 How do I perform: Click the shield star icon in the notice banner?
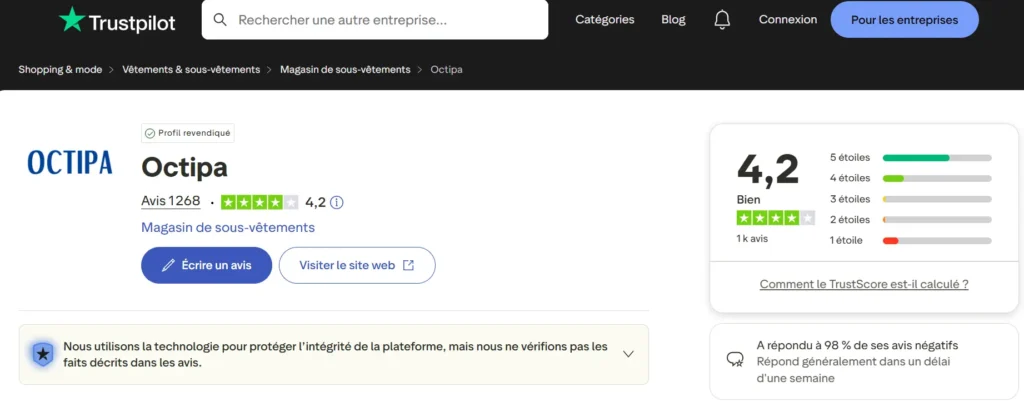point(42,354)
